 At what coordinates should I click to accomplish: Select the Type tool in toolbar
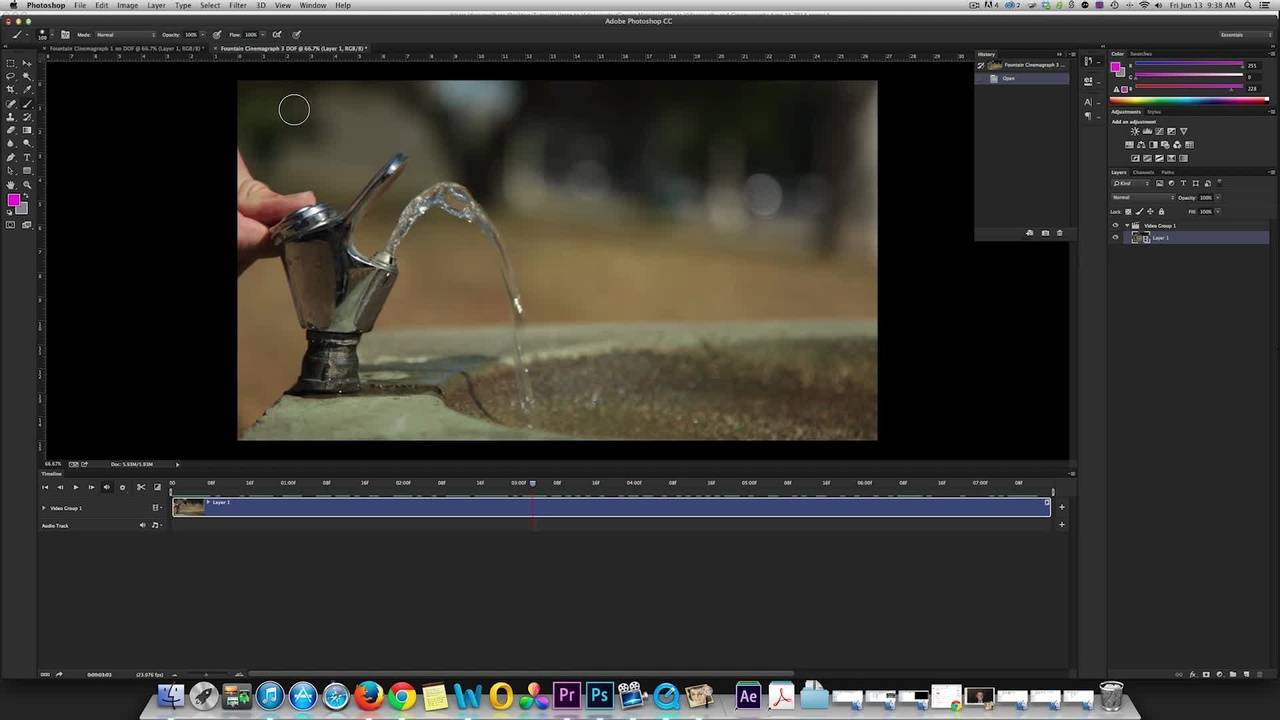[27, 157]
